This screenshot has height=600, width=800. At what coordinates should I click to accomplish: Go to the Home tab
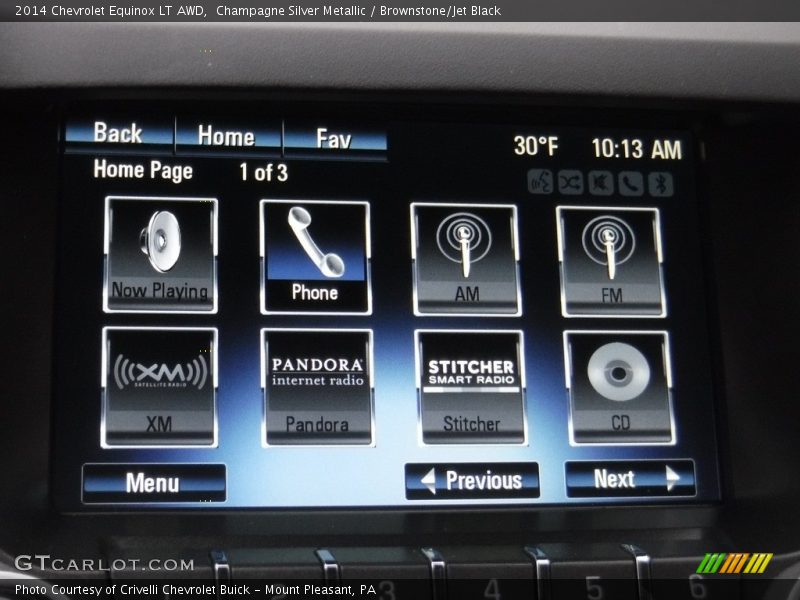click(x=227, y=136)
